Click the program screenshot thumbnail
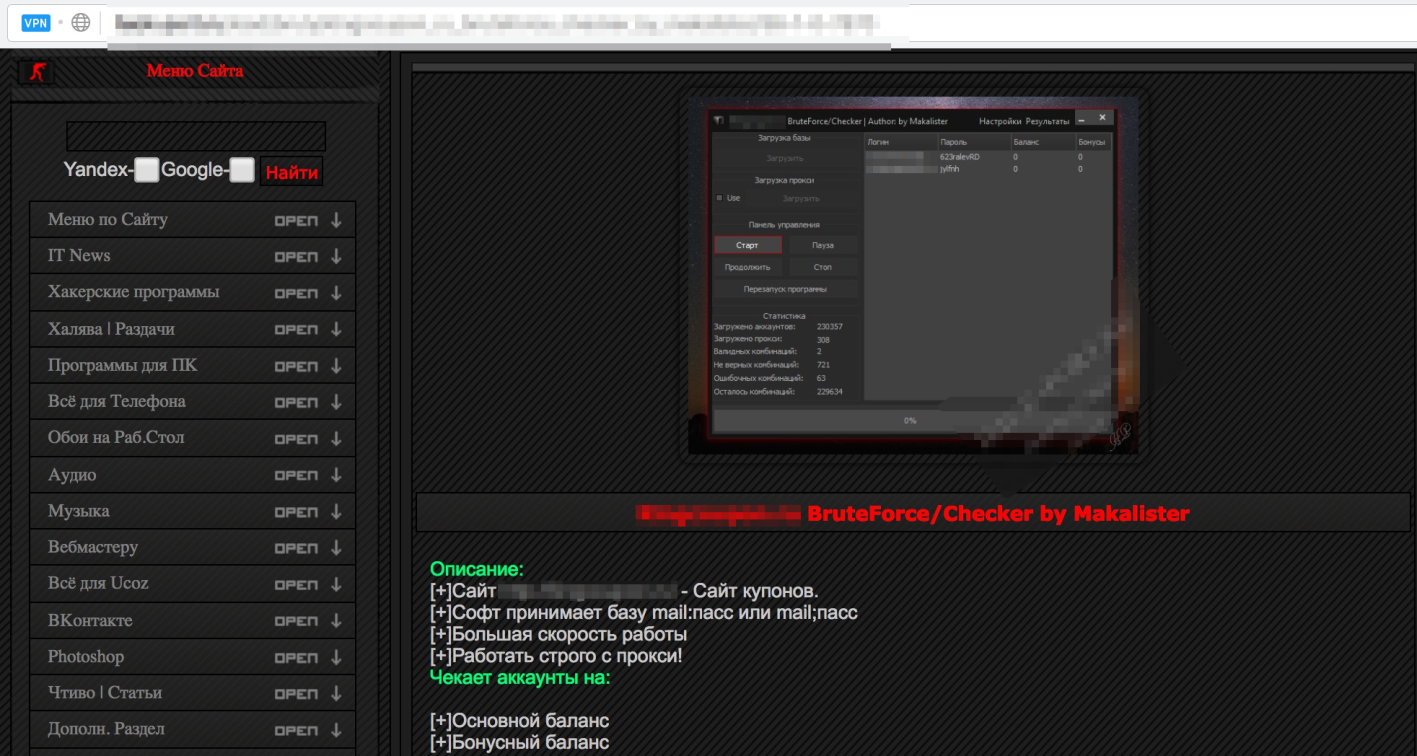The width and height of the screenshot is (1417, 756). (x=912, y=274)
